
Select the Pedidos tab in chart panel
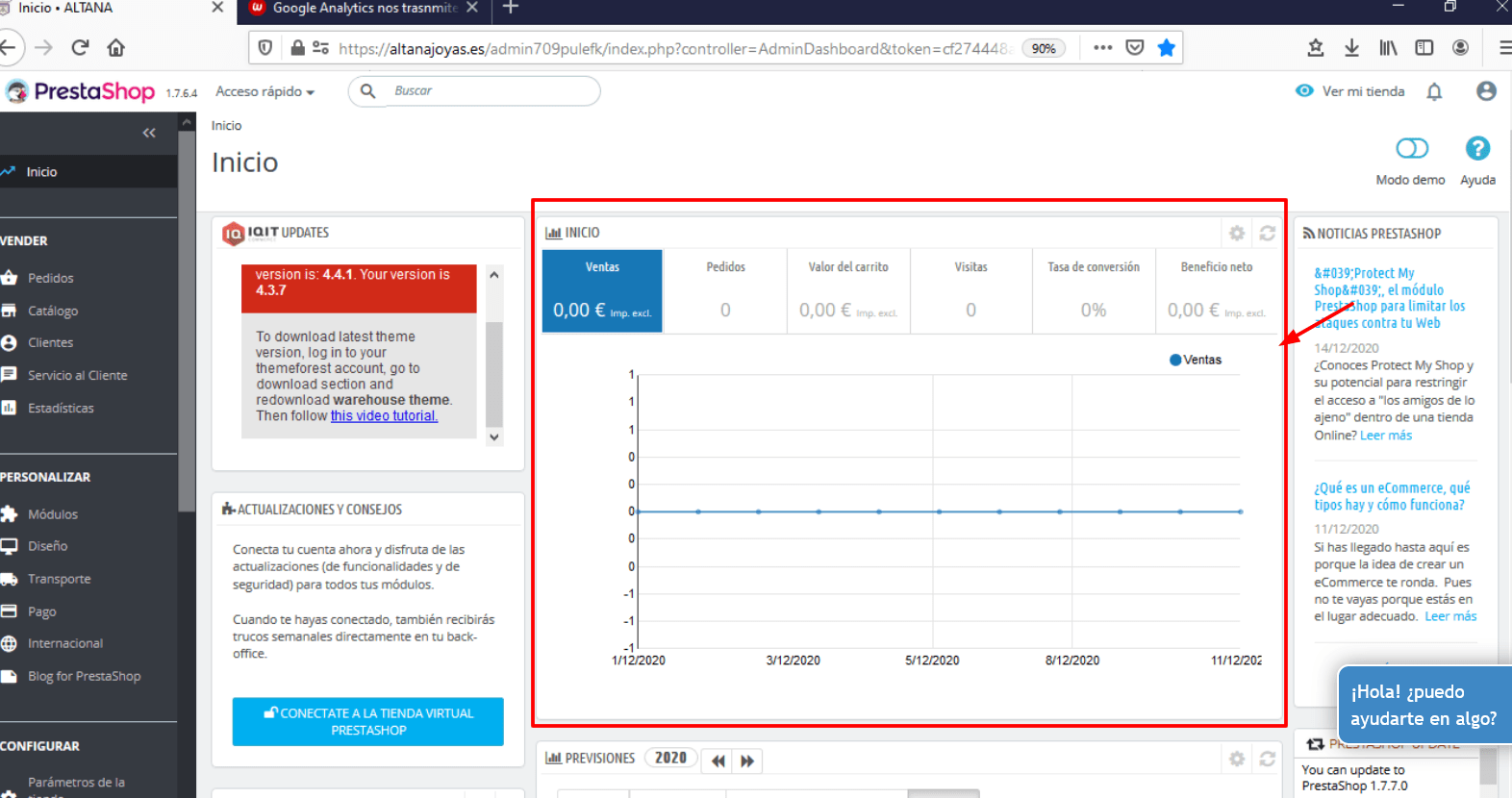click(x=725, y=291)
